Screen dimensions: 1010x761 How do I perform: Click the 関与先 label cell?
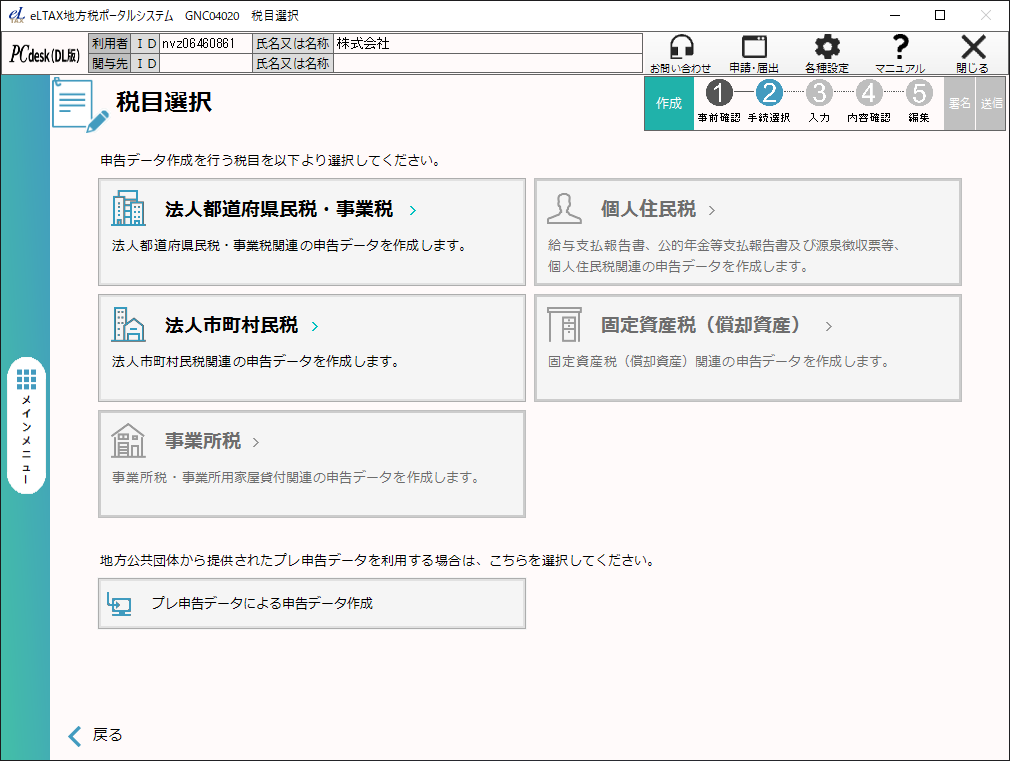coord(110,64)
